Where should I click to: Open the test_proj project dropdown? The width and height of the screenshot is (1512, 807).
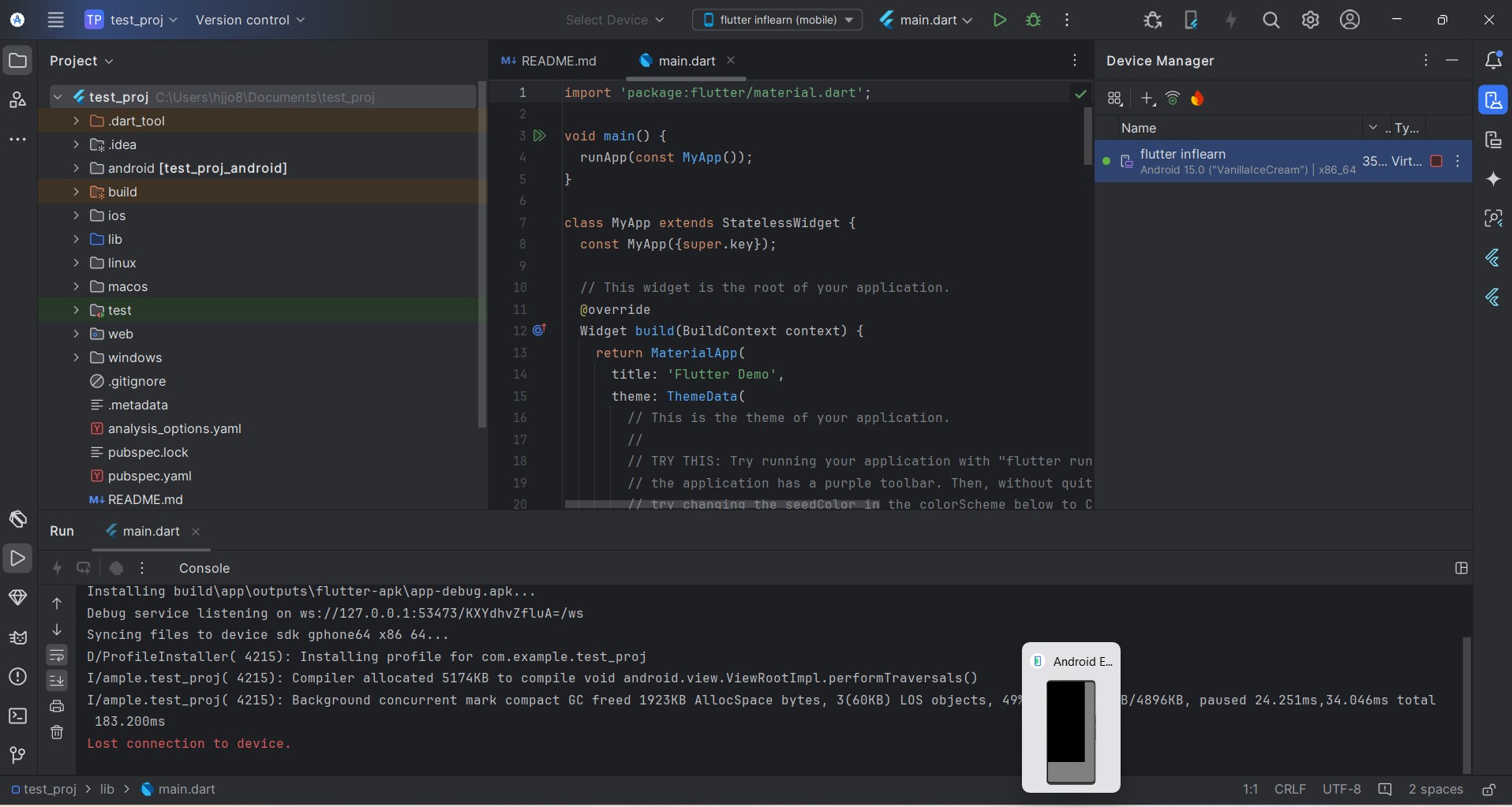pos(131,21)
